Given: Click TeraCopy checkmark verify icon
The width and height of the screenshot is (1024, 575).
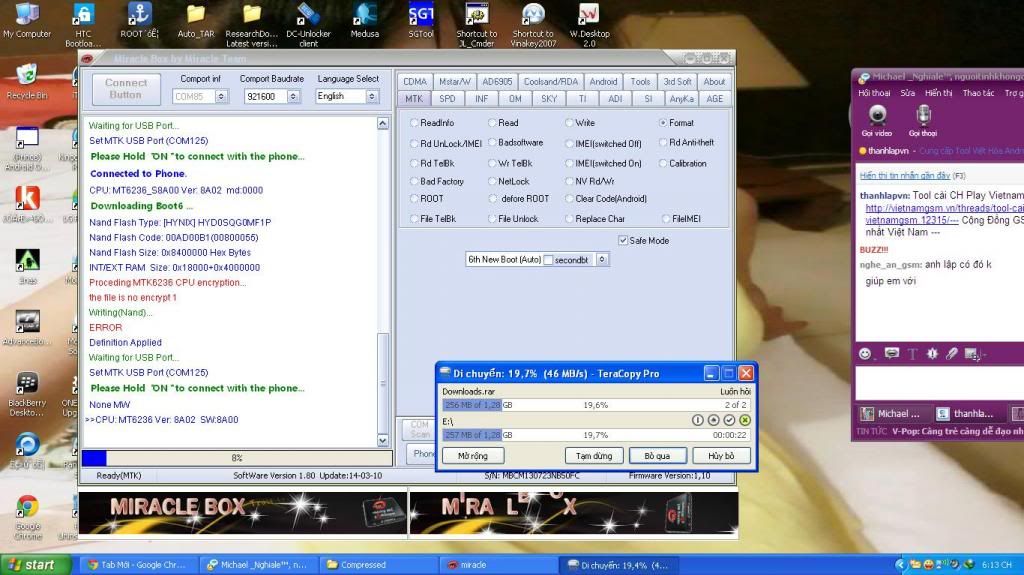Looking at the screenshot, I should (729, 420).
